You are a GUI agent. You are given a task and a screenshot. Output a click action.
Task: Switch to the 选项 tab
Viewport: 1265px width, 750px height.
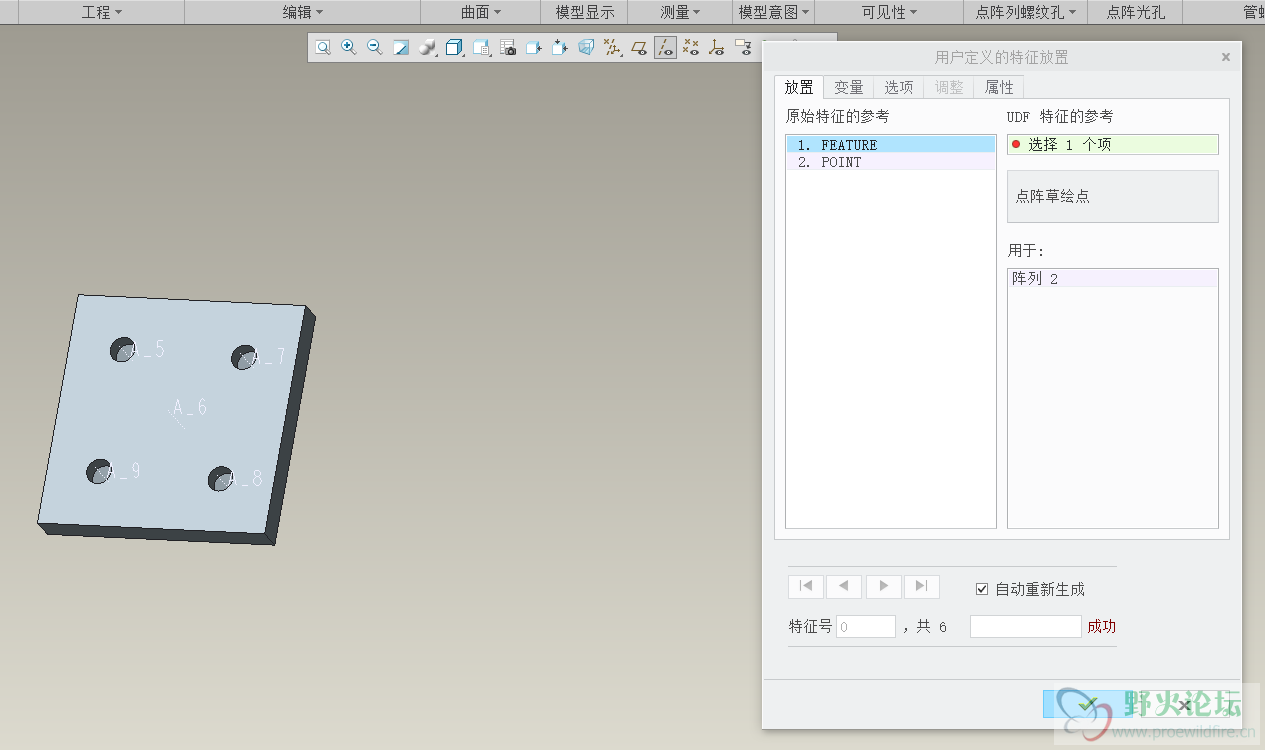tap(899, 87)
